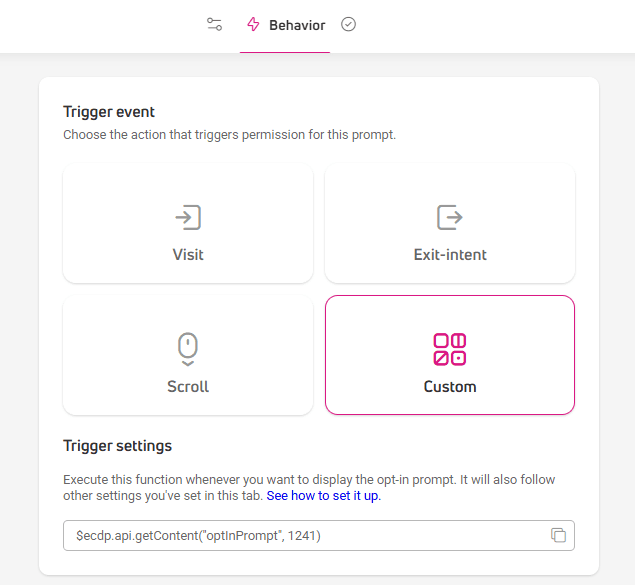Choose the Scroll trigger label

tap(188, 387)
